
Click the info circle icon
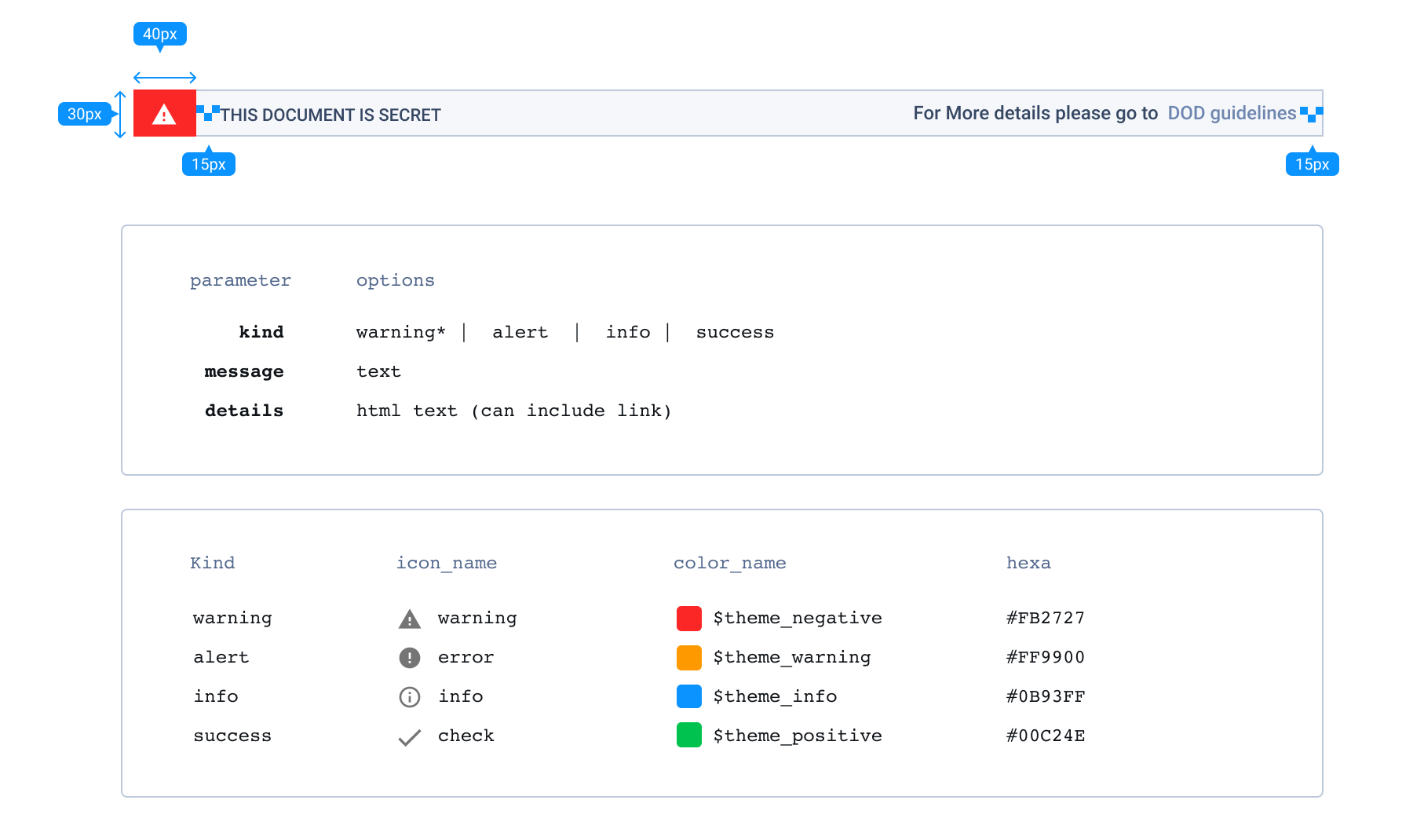click(410, 697)
